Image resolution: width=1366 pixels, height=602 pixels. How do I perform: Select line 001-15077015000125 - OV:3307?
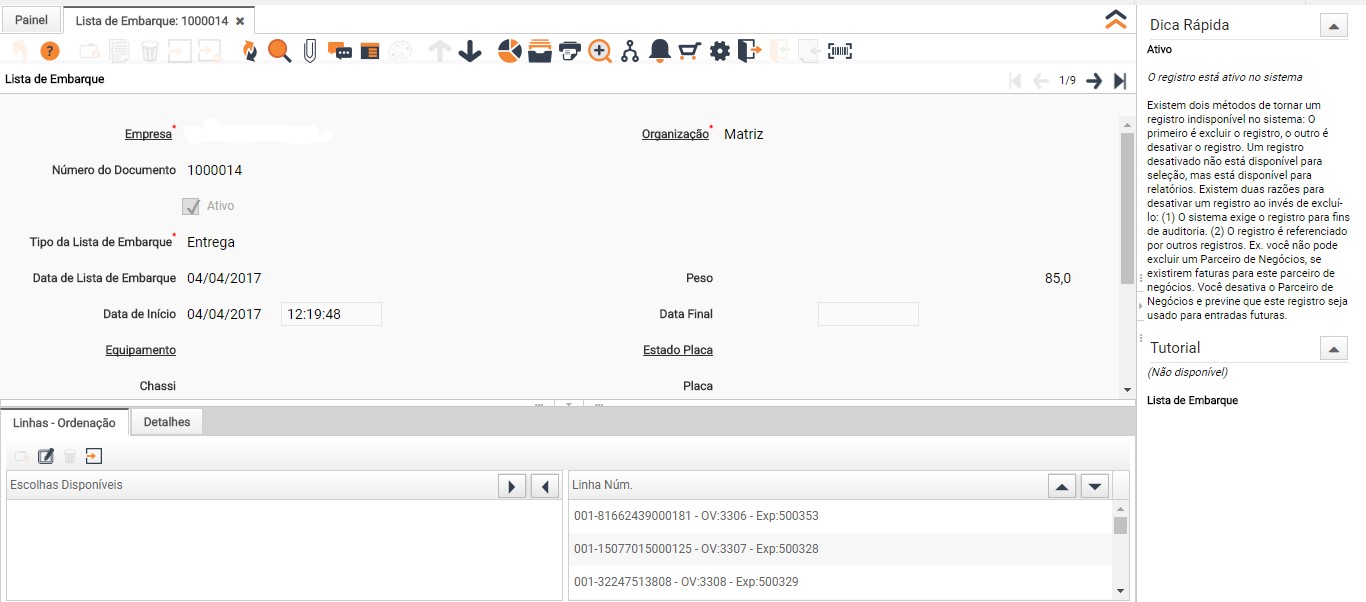pyautogui.click(x=840, y=549)
